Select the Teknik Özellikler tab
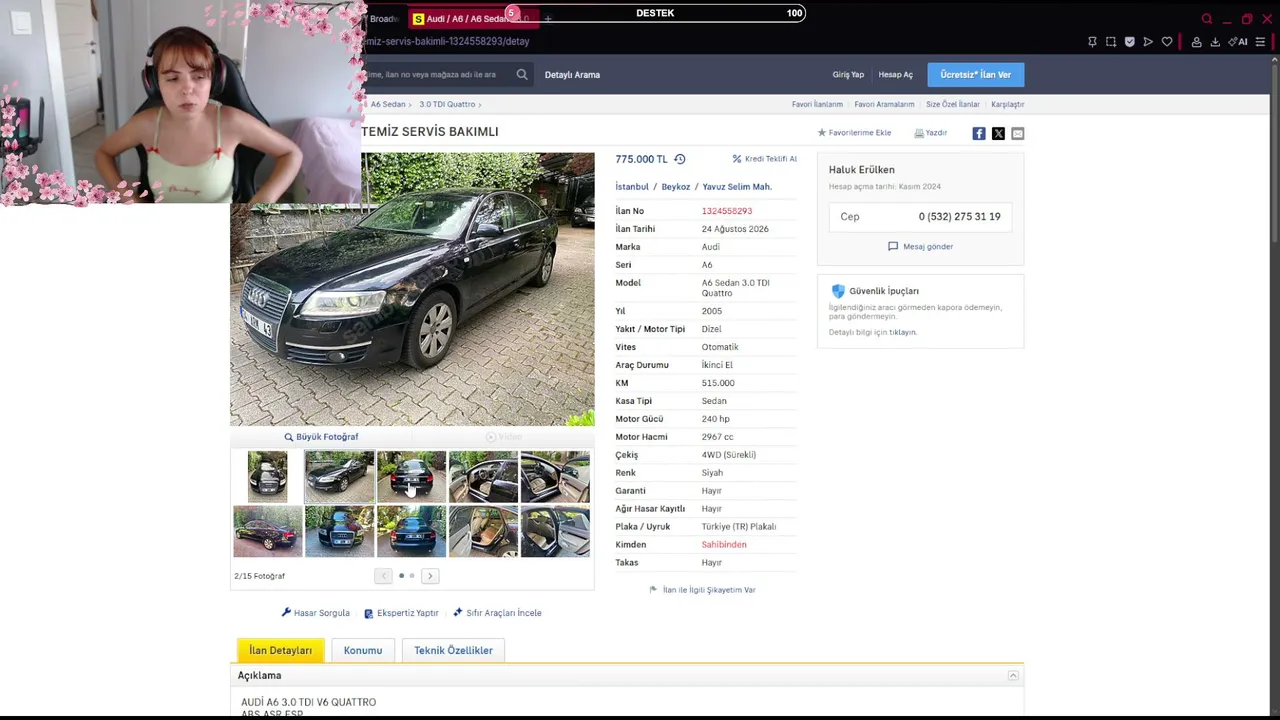 (x=453, y=650)
